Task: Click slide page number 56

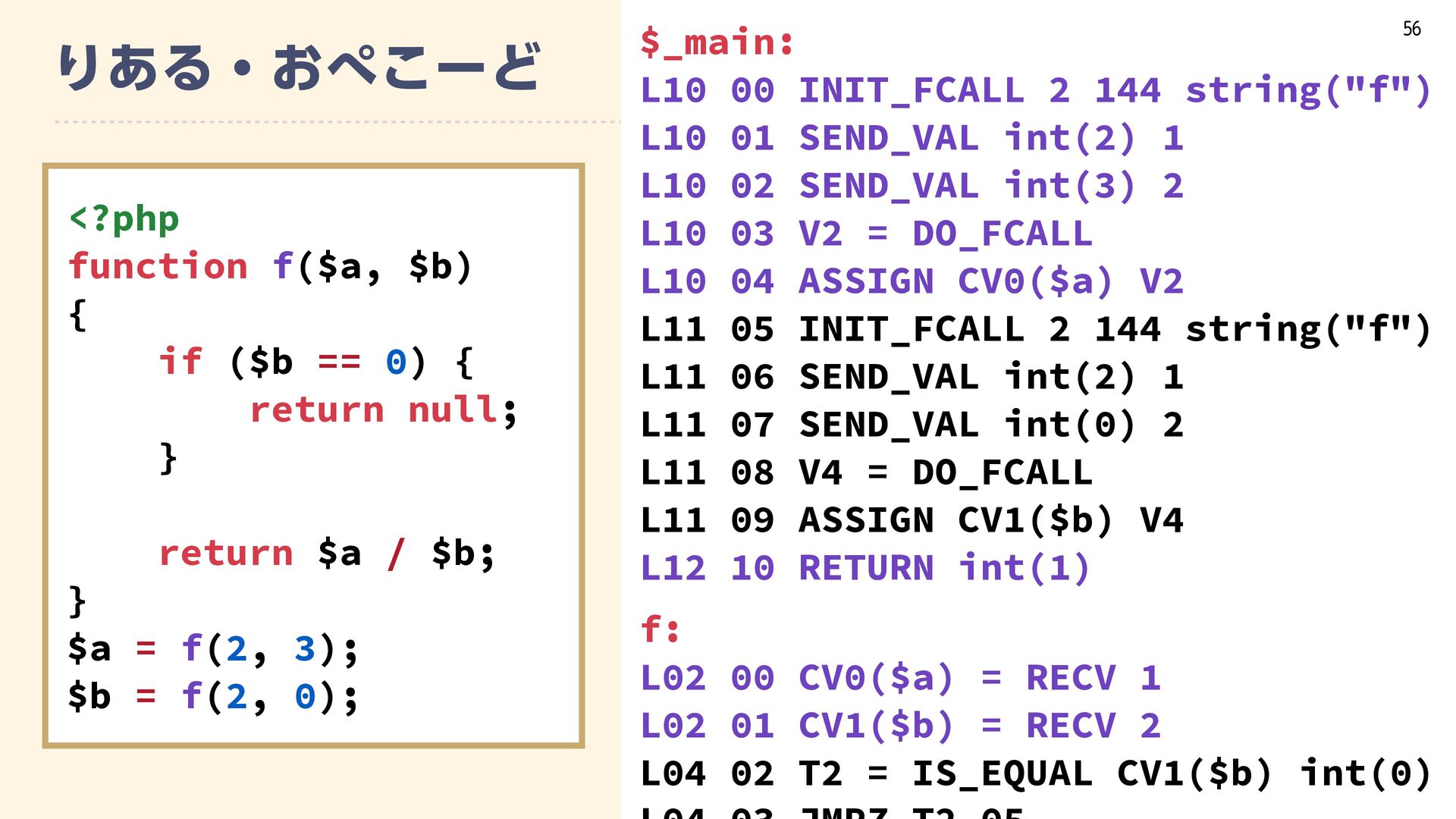Action: coord(1411,29)
